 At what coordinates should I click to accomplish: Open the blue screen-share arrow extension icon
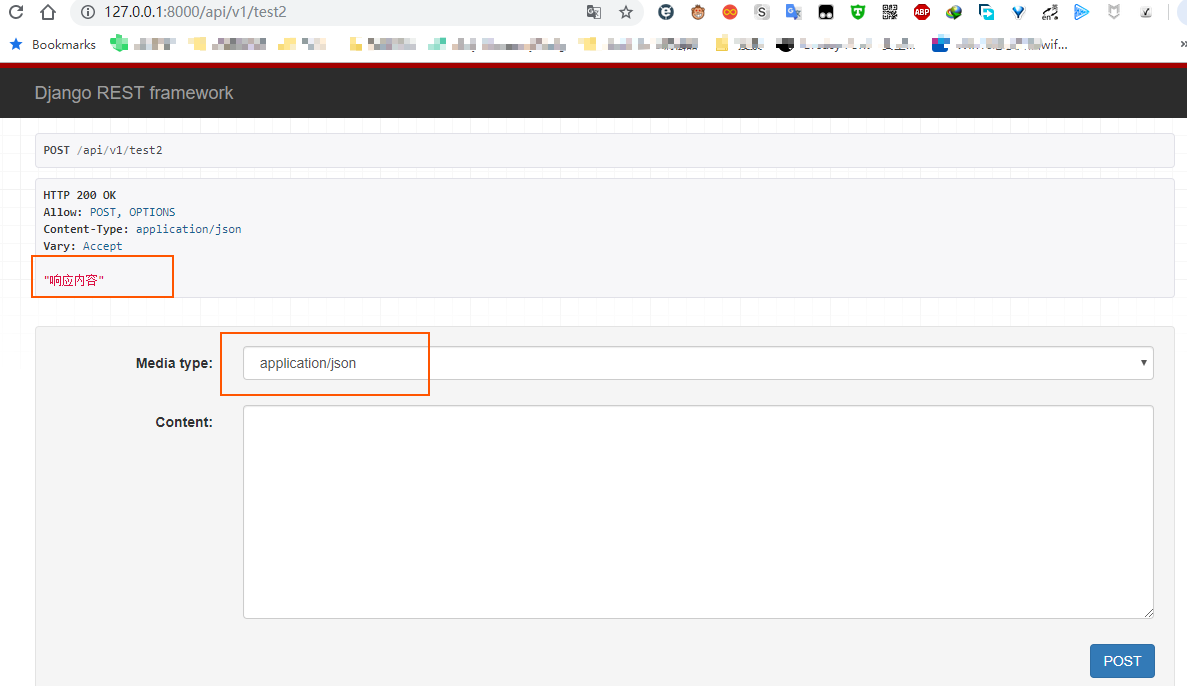[986, 12]
